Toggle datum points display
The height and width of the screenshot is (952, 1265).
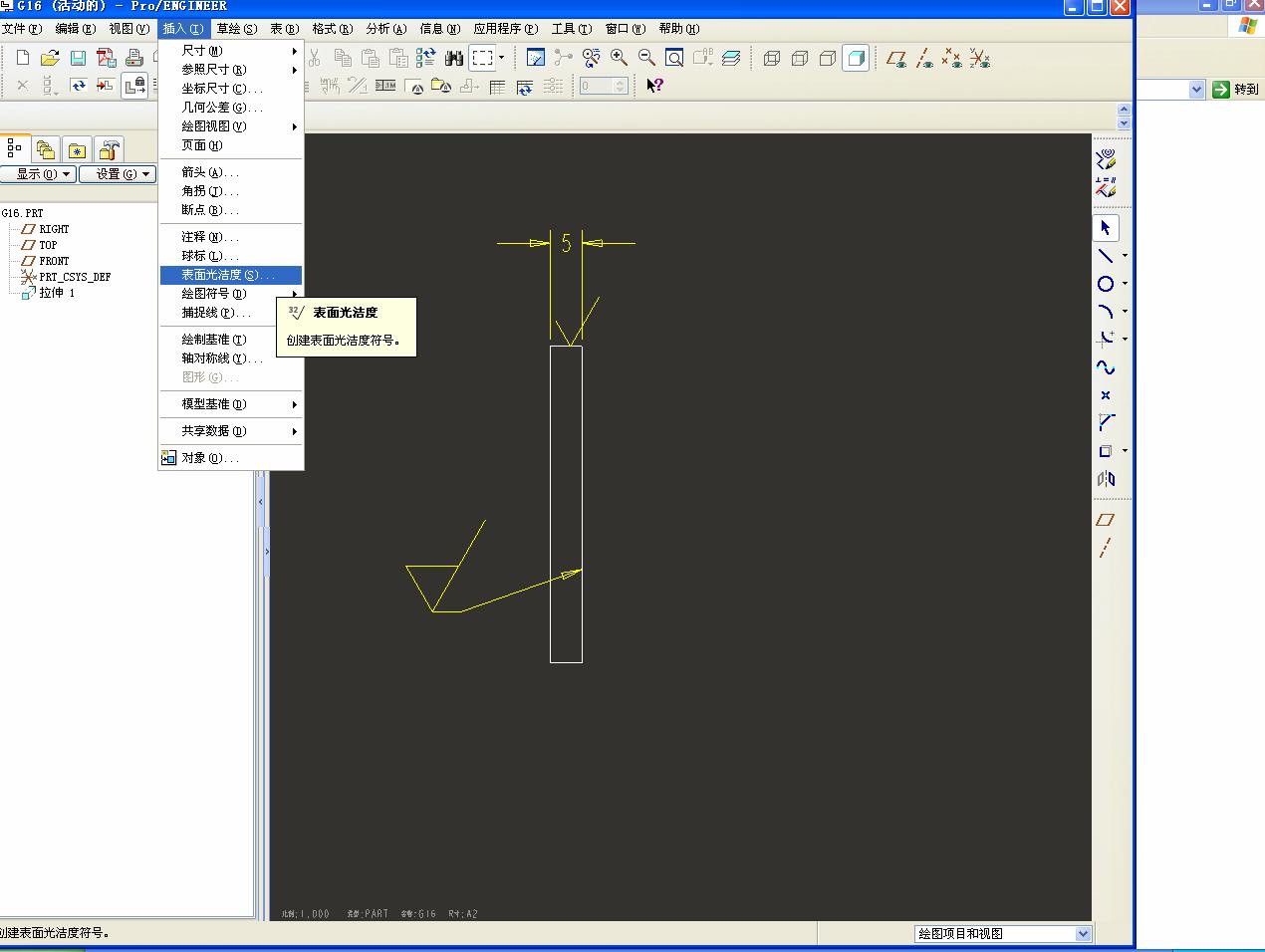pos(952,59)
